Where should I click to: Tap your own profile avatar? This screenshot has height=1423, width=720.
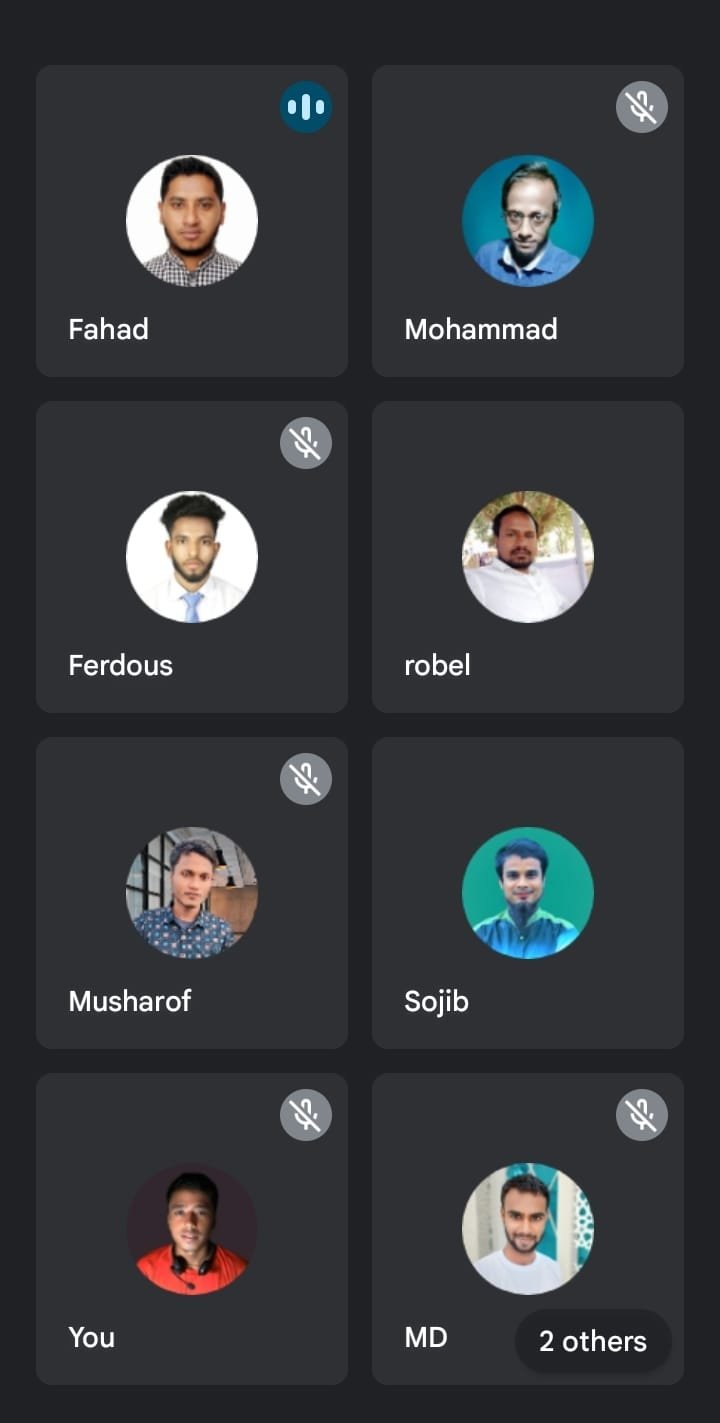pos(192,1229)
